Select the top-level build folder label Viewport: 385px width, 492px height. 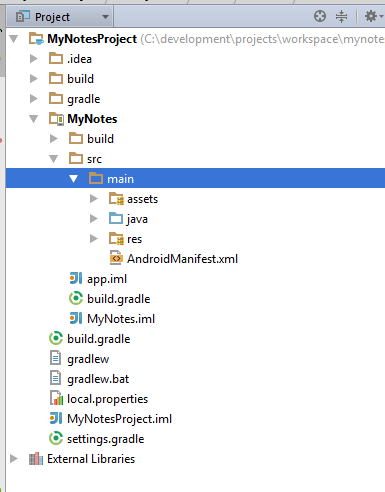[x=80, y=79]
